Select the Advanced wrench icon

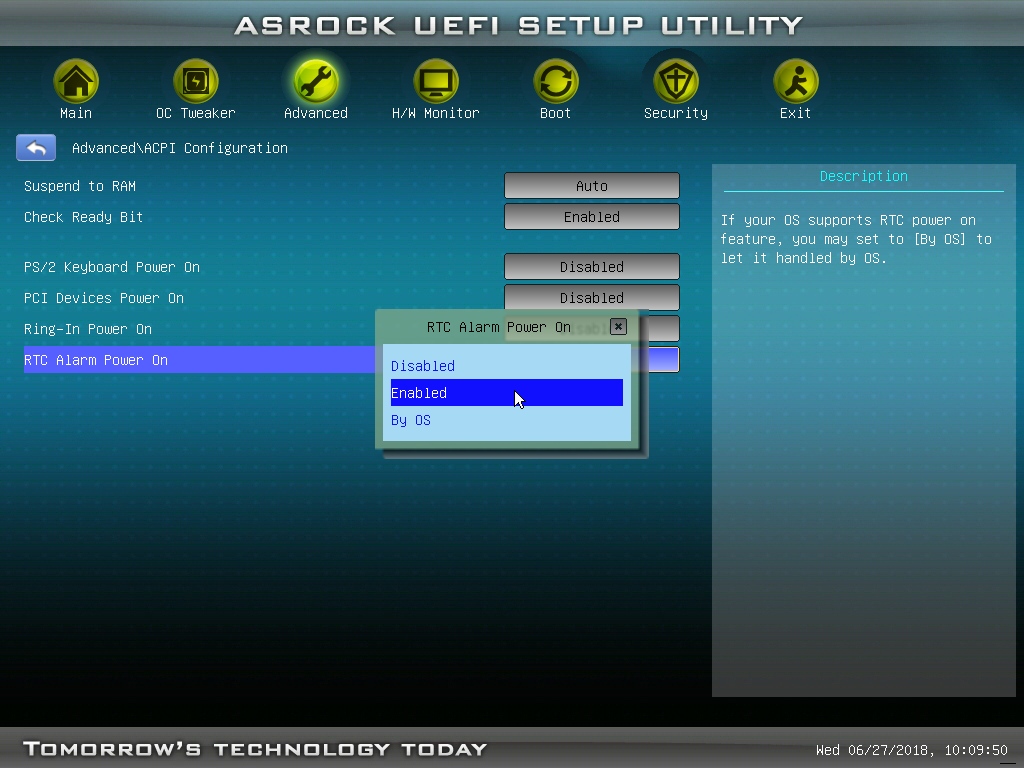point(315,81)
